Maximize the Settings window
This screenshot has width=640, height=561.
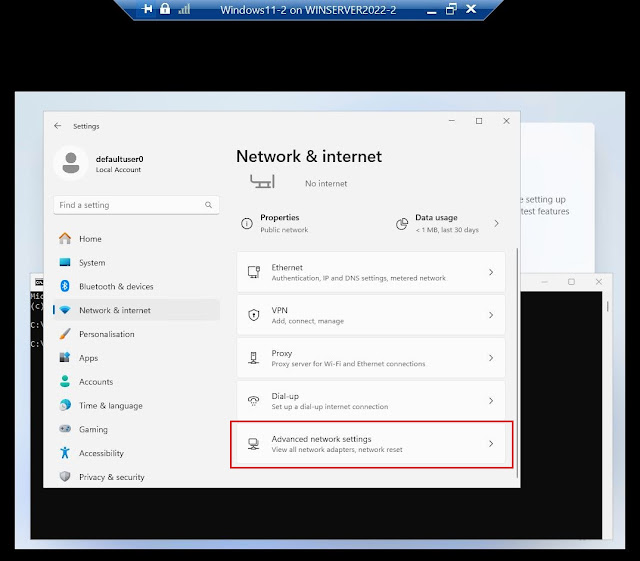pyautogui.click(x=479, y=121)
